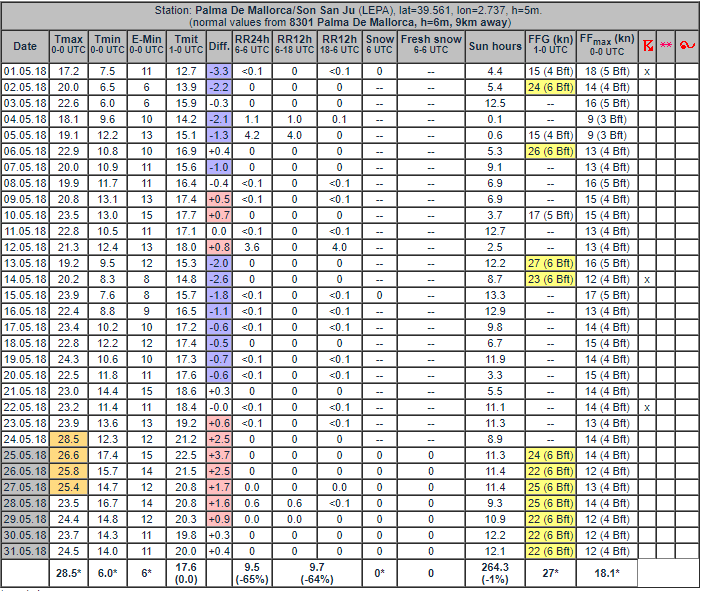
Task: Select the Sun hours column header
Action: tap(494, 46)
